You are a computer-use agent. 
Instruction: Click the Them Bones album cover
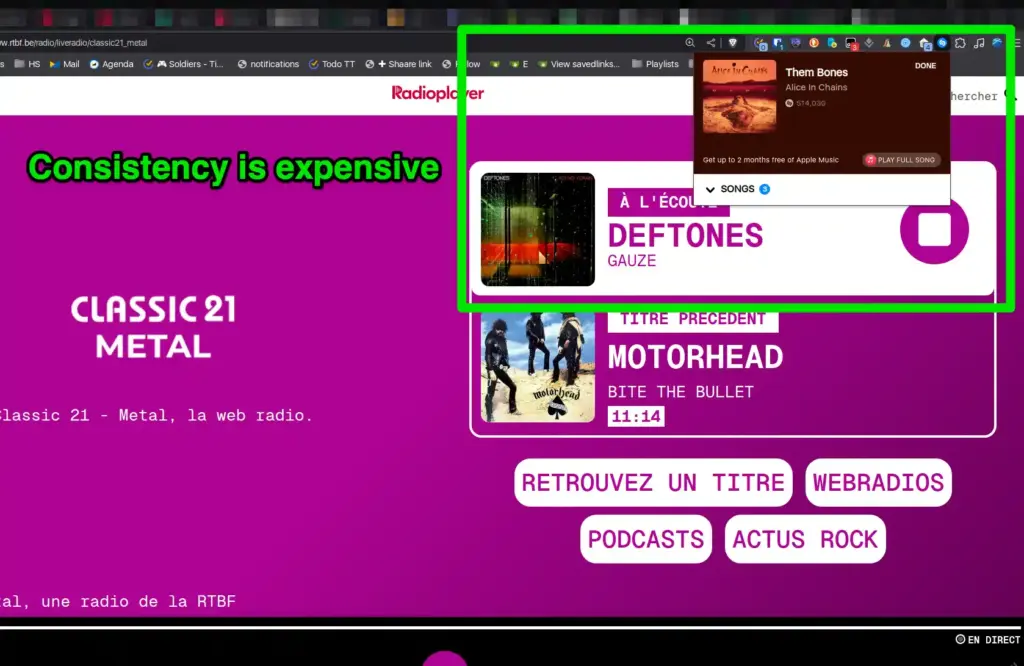tap(739, 97)
